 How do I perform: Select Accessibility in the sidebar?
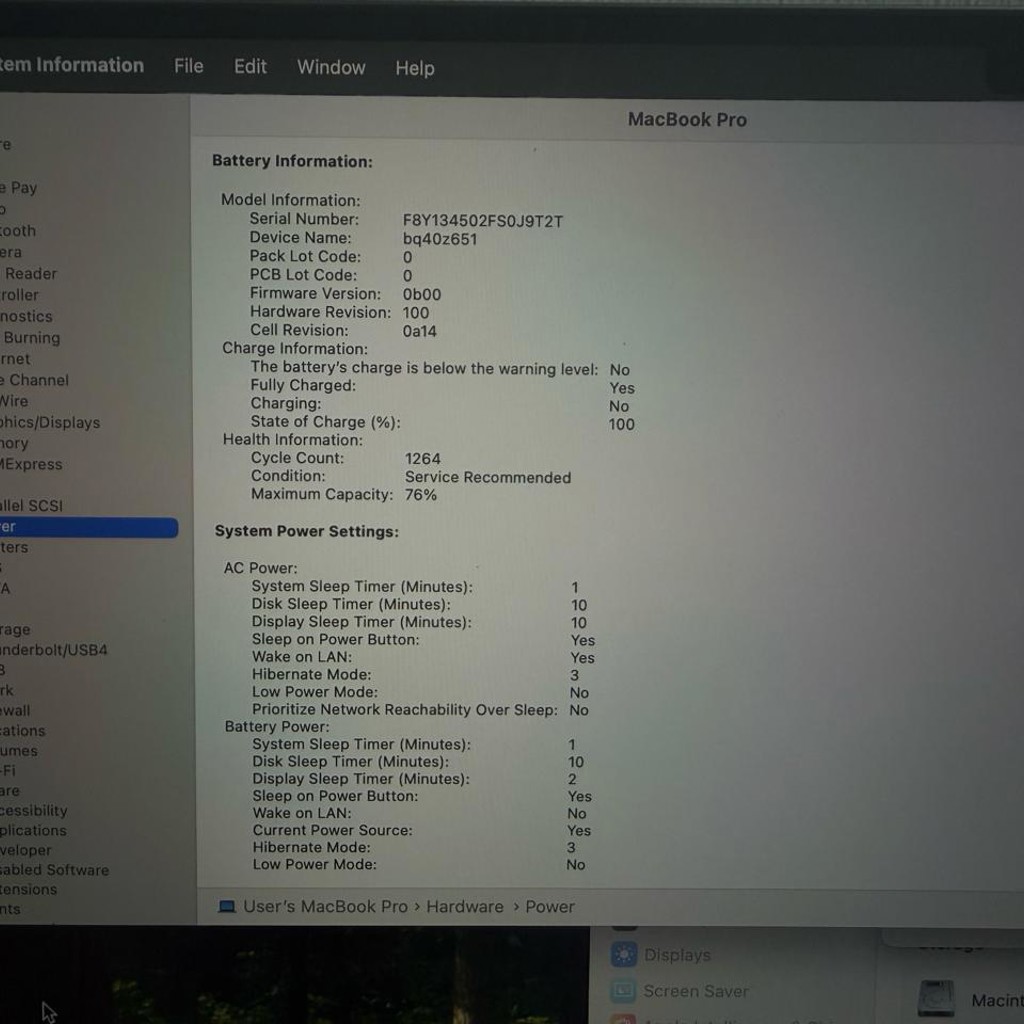[34, 810]
